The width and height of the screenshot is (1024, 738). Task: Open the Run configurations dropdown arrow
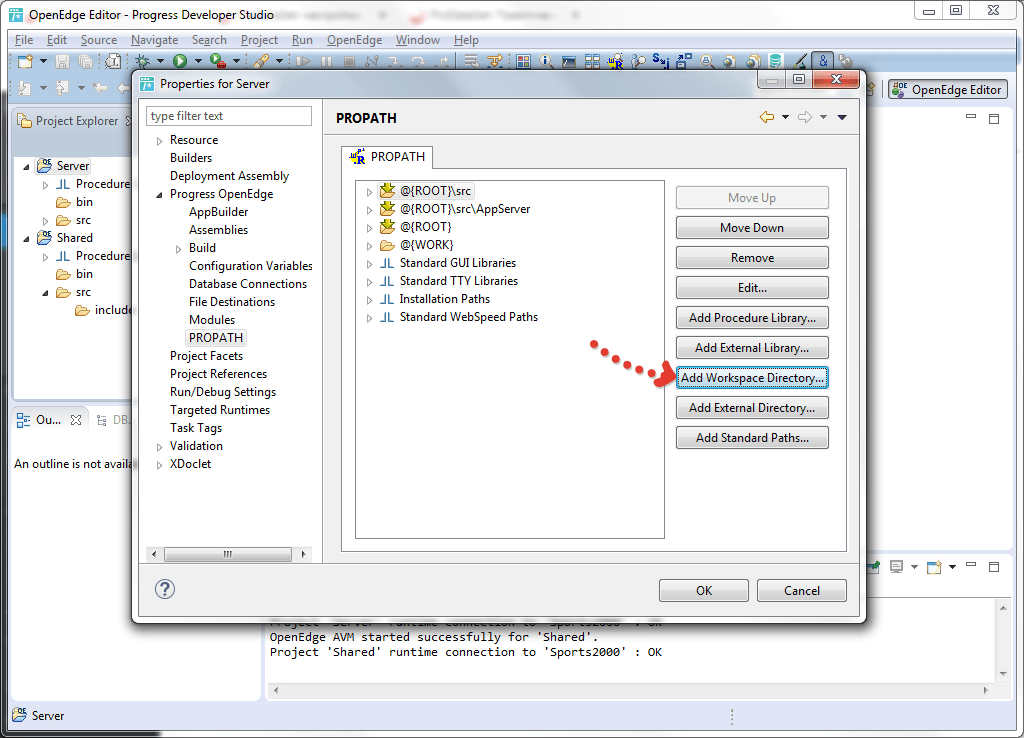[198, 61]
